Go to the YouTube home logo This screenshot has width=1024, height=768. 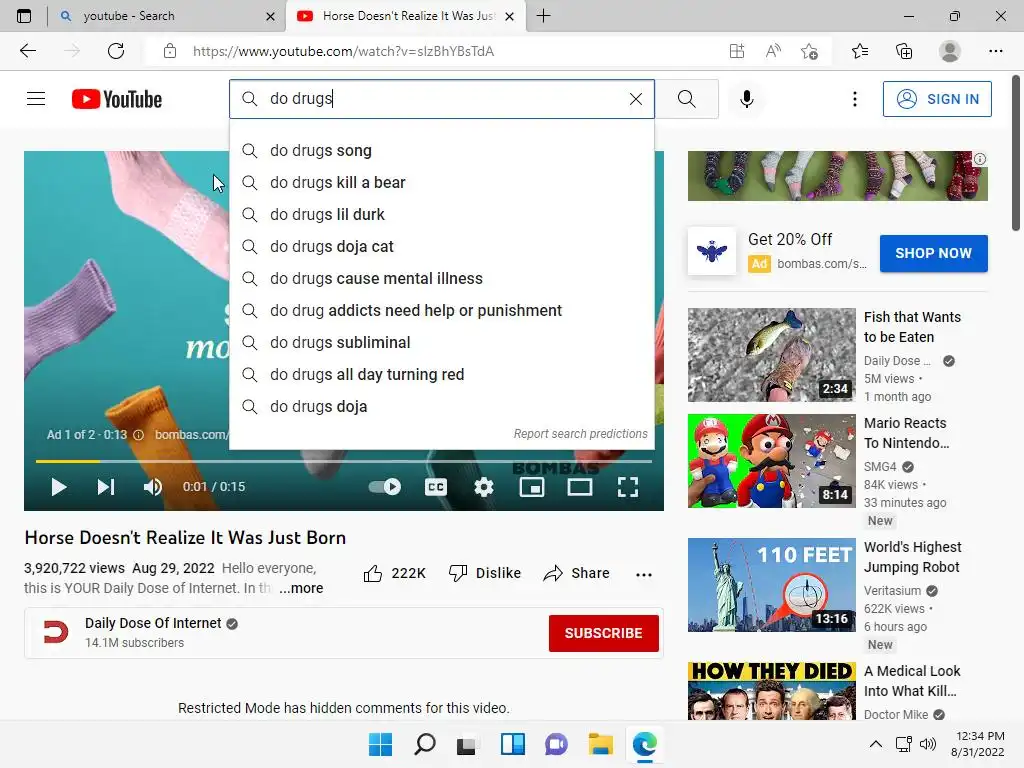click(117, 99)
